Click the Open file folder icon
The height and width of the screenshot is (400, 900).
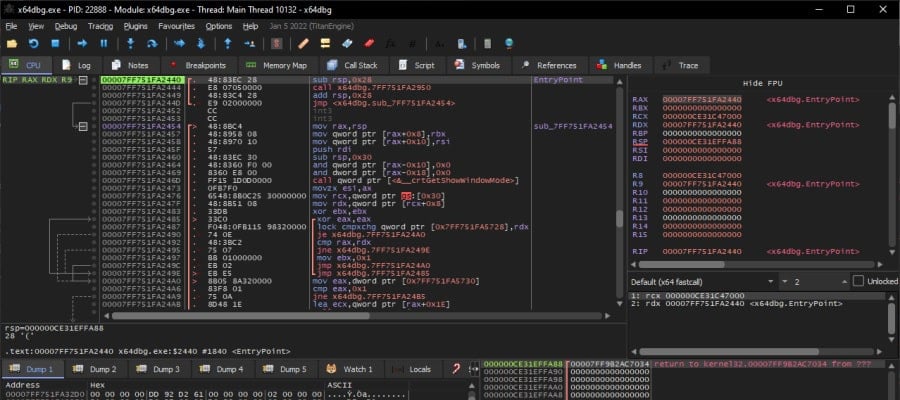pyautogui.click(x=11, y=44)
